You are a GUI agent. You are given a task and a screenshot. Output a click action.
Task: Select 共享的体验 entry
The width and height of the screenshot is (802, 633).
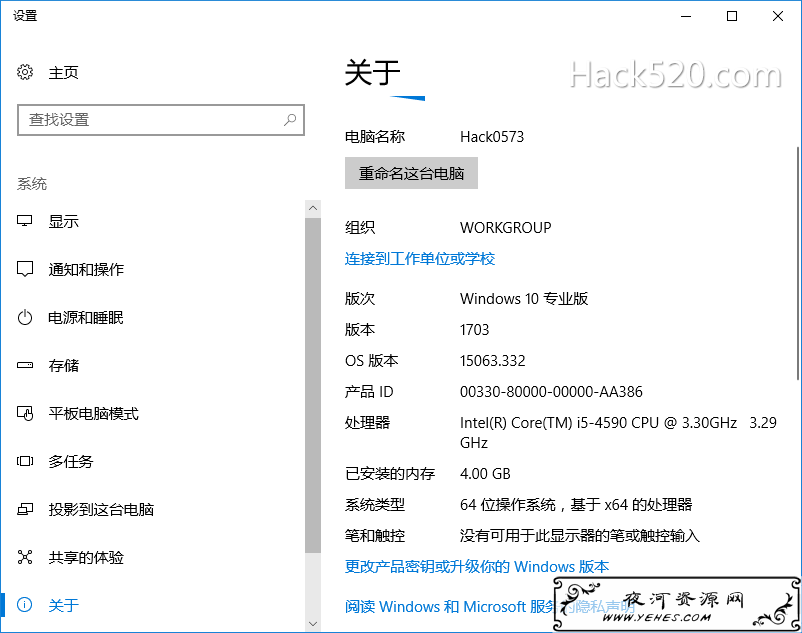pos(86,557)
